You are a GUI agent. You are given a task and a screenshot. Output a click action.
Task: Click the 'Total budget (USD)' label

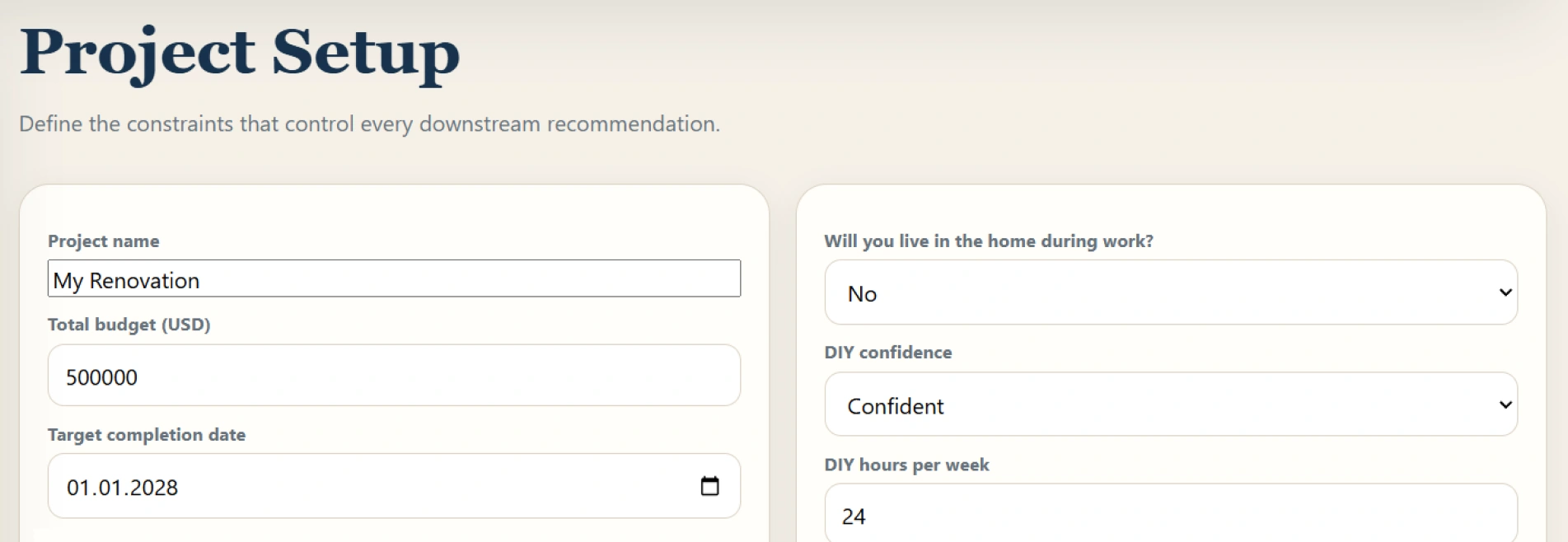tap(129, 325)
